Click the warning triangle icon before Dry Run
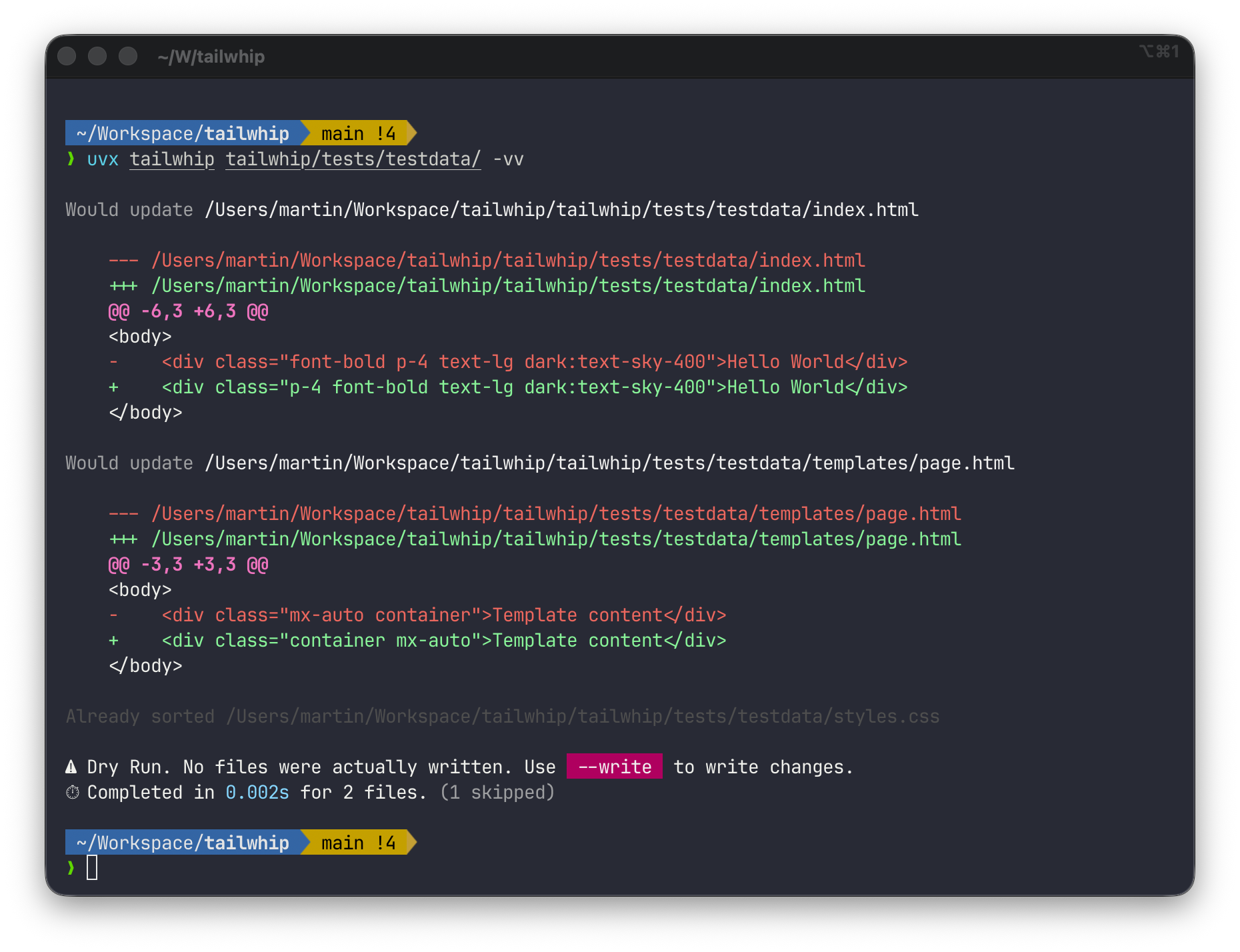1240x952 pixels. [x=71, y=767]
